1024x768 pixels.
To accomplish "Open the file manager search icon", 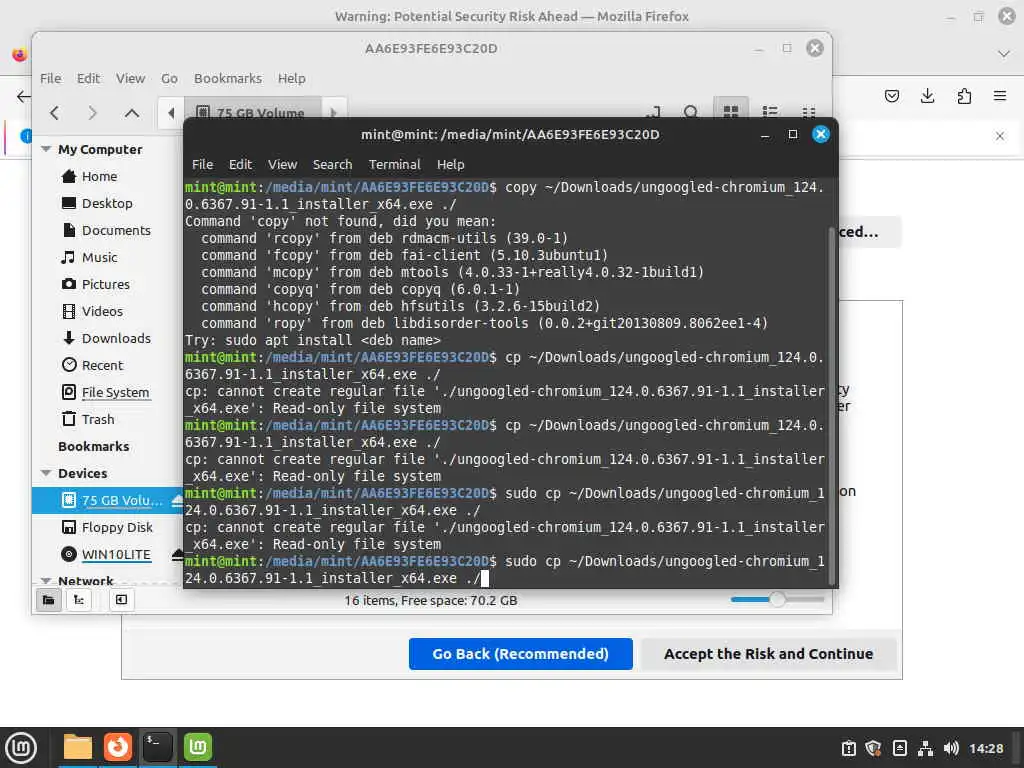I will pos(690,112).
